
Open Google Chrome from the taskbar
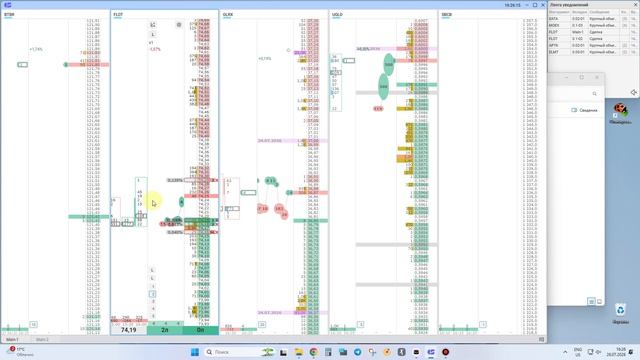coord(313,352)
